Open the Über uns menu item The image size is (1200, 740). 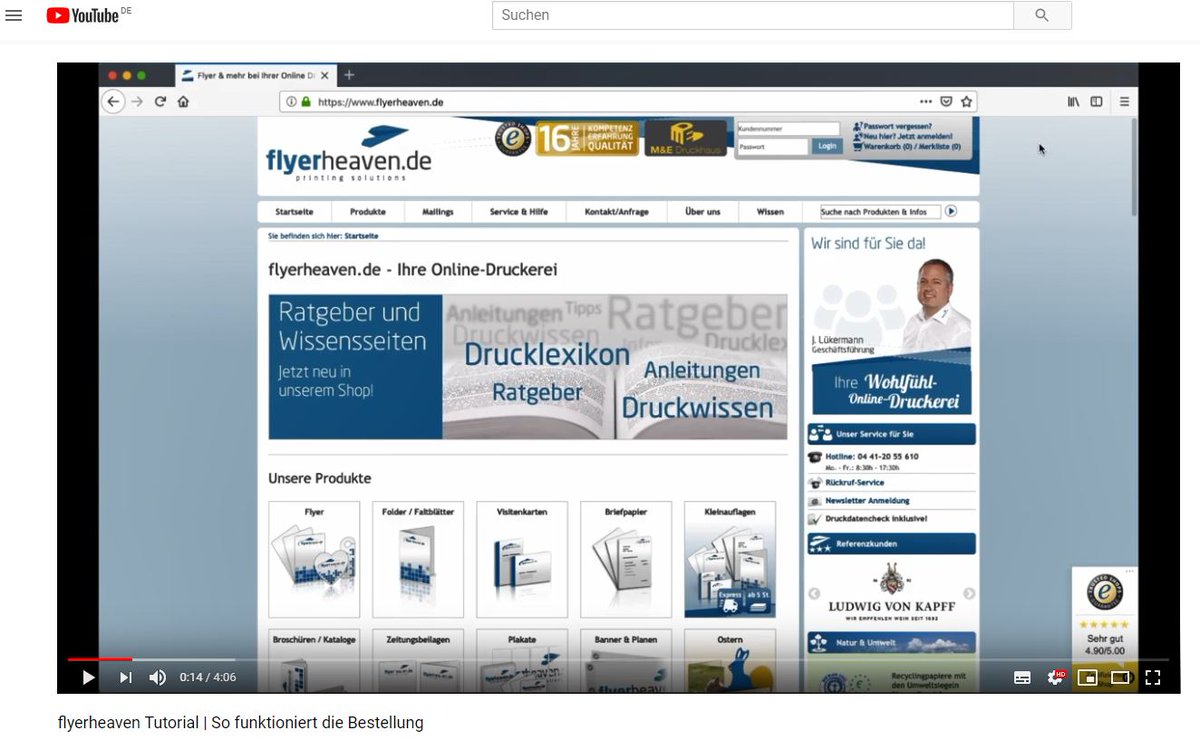(x=703, y=212)
